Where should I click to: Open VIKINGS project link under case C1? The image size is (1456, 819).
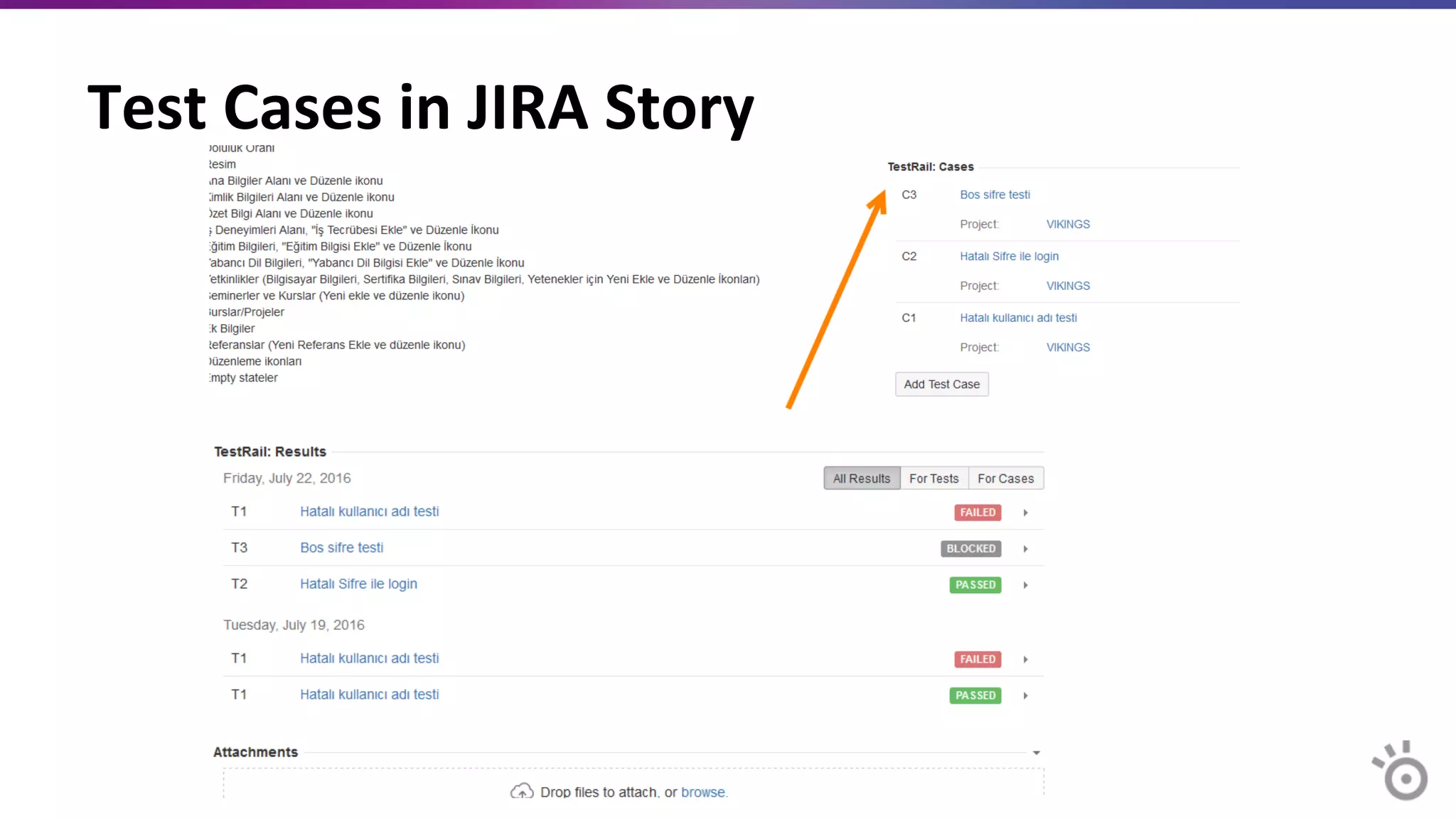click(x=1068, y=347)
